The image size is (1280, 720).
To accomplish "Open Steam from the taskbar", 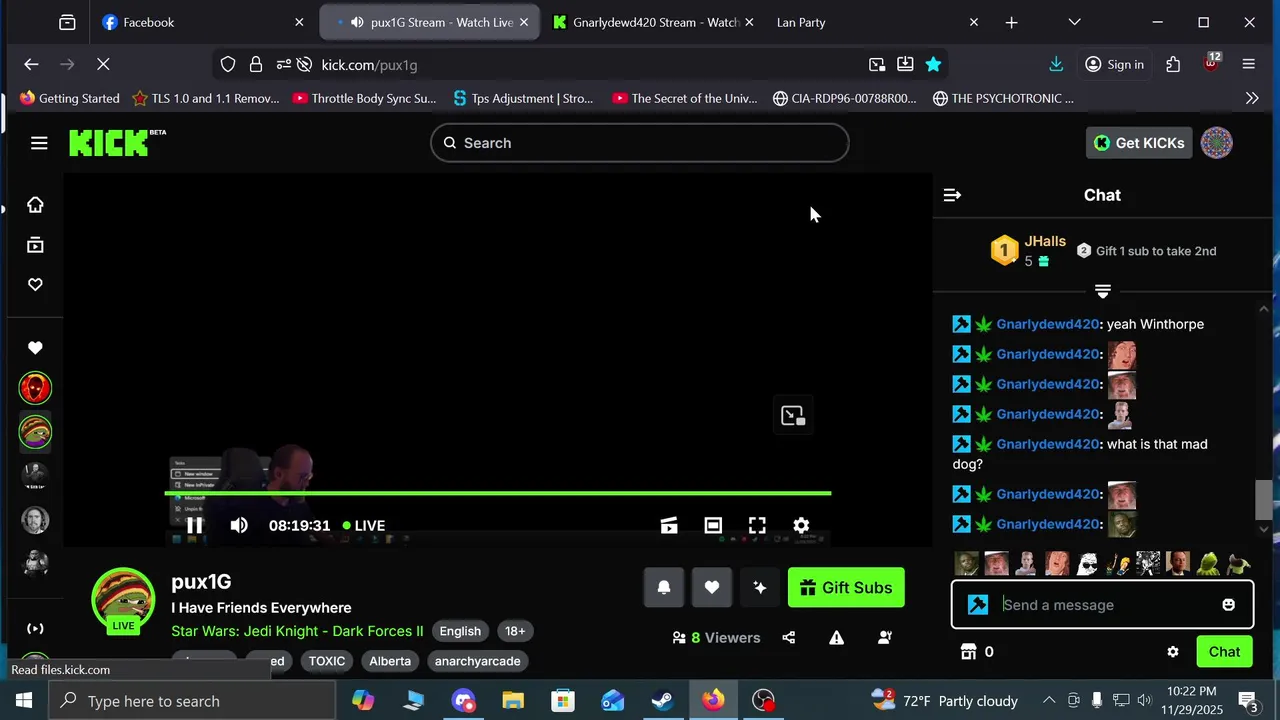I will point(663,701).
